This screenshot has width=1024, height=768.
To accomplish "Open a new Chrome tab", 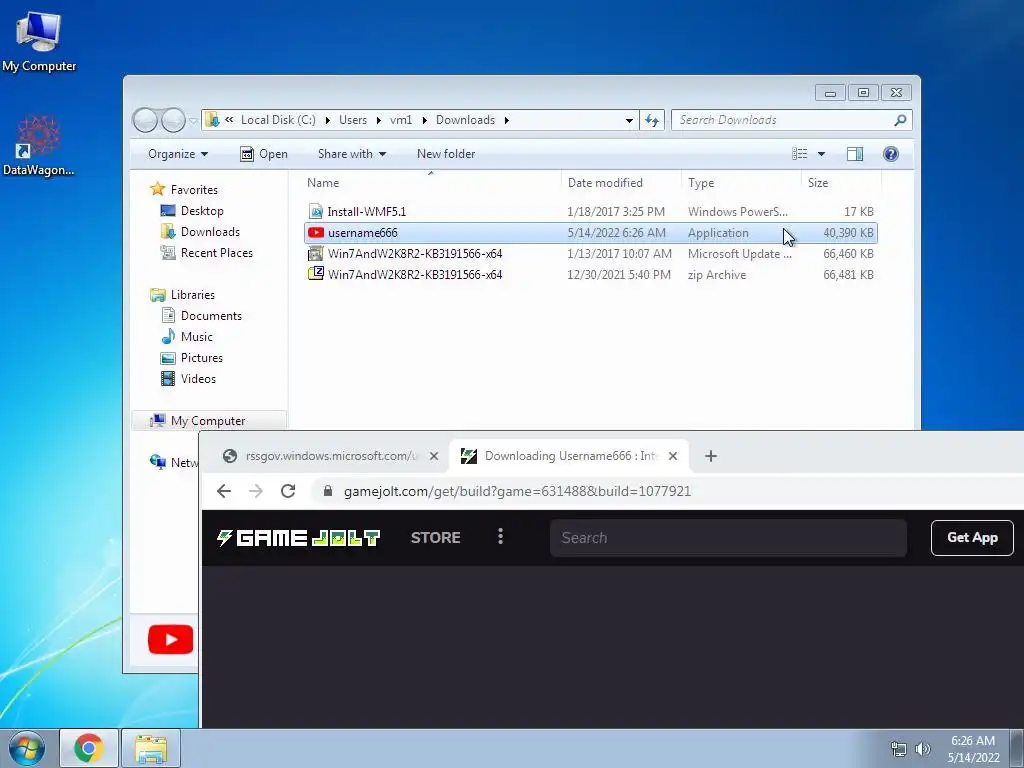I will click(711, 456).
